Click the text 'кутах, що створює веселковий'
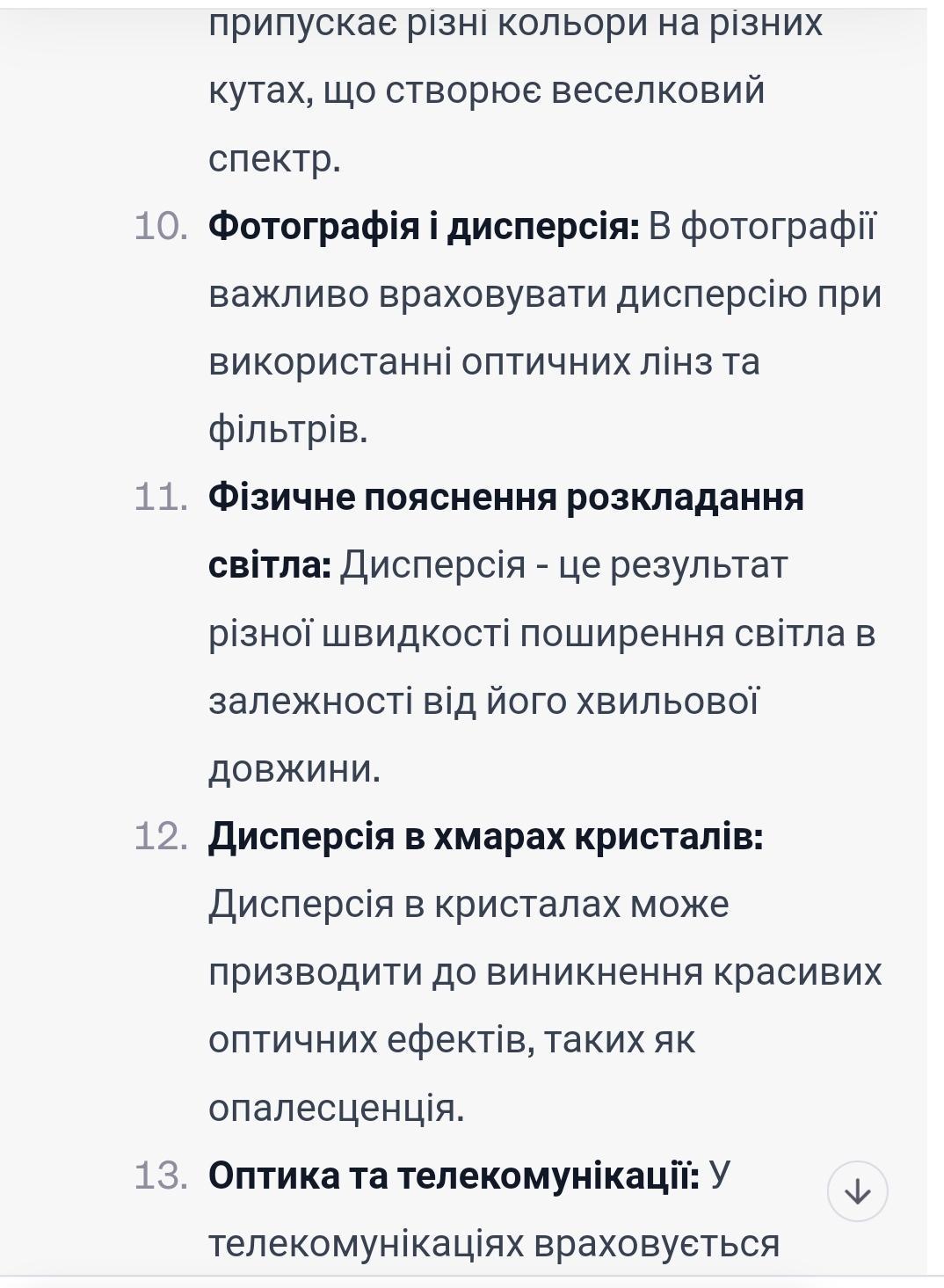This screenshot has height=1288, width=944. click(486, 91)
